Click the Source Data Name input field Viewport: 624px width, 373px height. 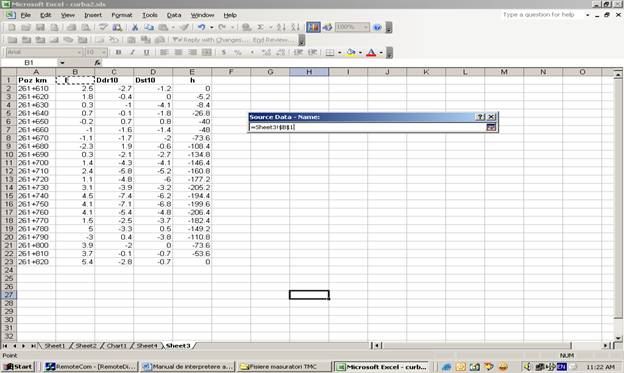pyautogui.click(x=367, y=127)
